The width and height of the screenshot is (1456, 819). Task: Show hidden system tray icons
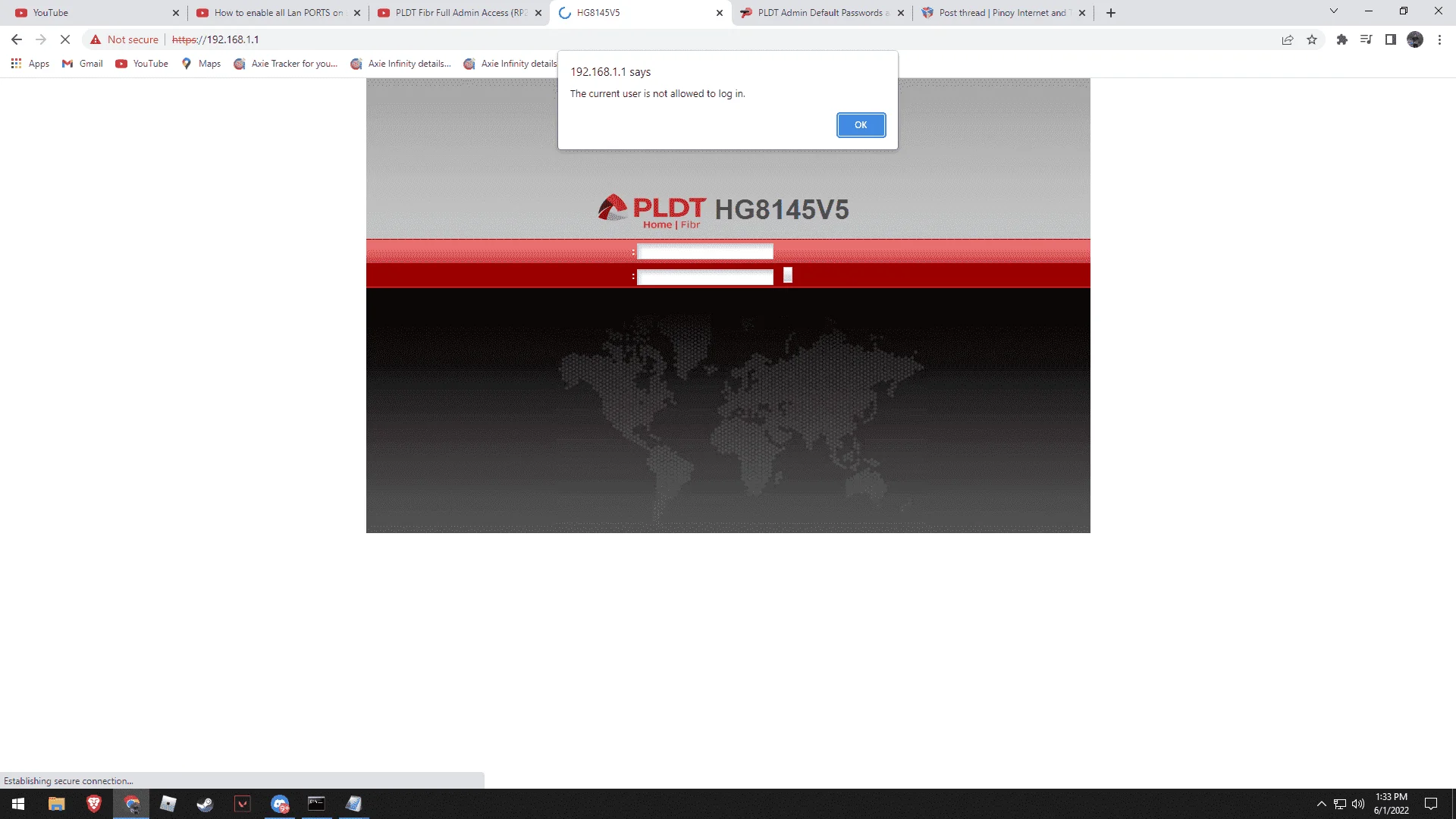coord(1322,804)
